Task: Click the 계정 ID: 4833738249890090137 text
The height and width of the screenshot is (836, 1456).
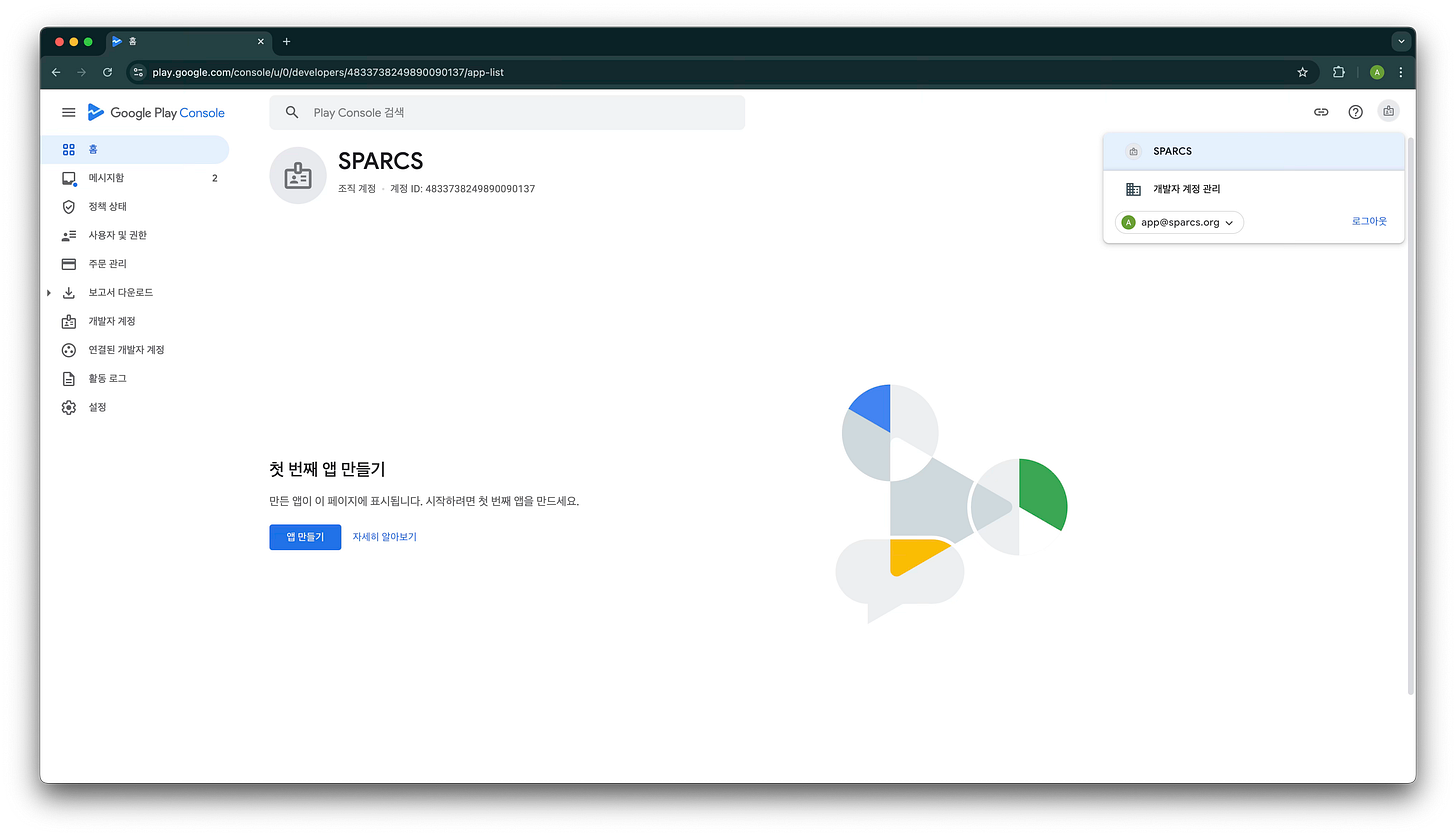Action: pos(462,189)
